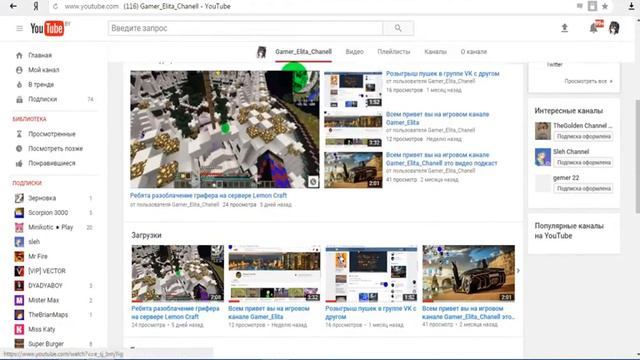Viewport: 640px width, 360px height.
Task: Switch to the О канале tab
Action: [473, 52]
